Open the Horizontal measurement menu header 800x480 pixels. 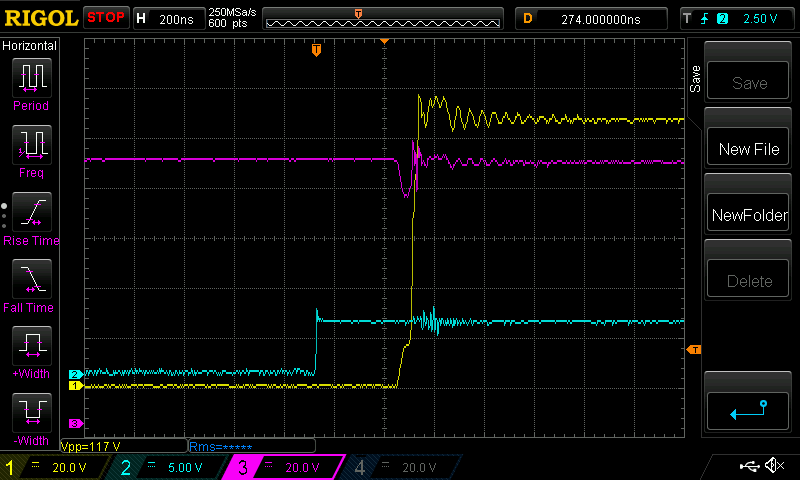(x=30, y=46)
